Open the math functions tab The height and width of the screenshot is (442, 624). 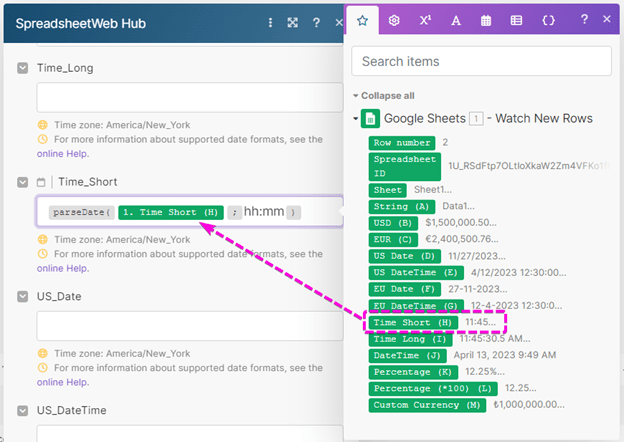(x=425, y=20)
